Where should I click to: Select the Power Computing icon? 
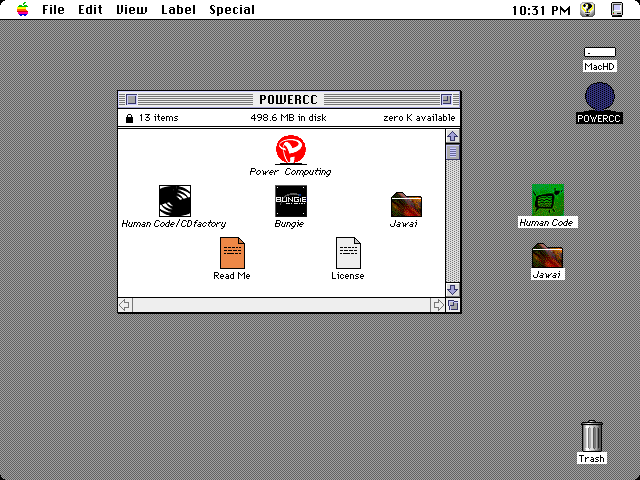(x=291, y=150)
